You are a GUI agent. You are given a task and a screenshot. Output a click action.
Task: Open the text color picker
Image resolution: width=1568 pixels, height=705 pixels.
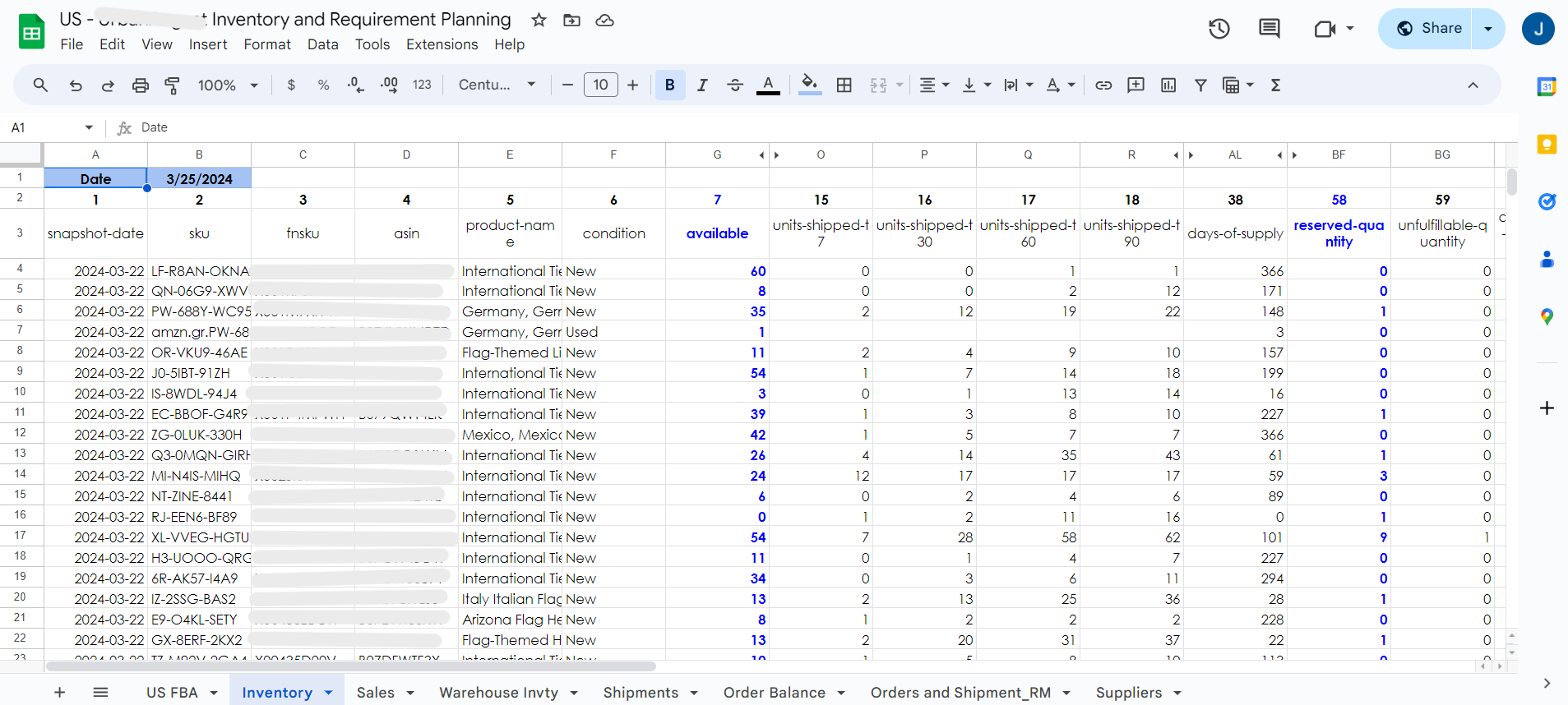pyautogui.click(x=768, y=85)
